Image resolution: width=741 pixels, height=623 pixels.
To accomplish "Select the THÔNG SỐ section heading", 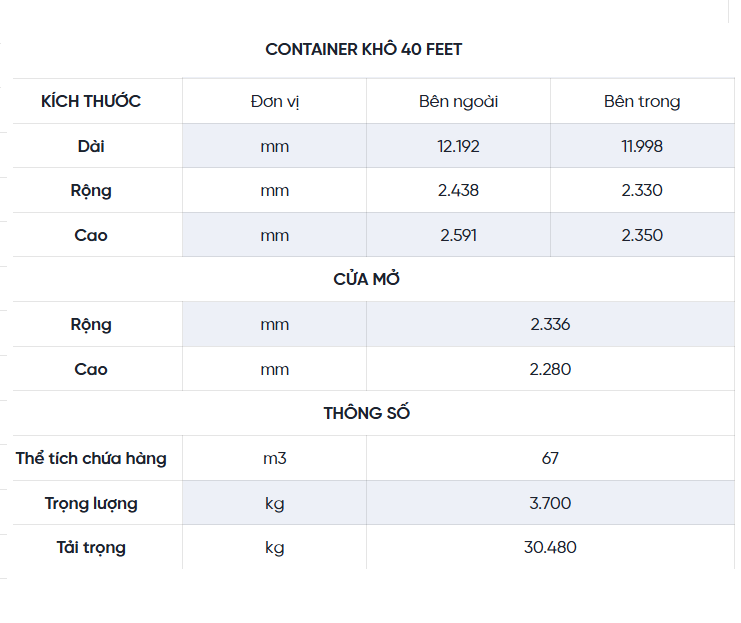I will point(367,413).
